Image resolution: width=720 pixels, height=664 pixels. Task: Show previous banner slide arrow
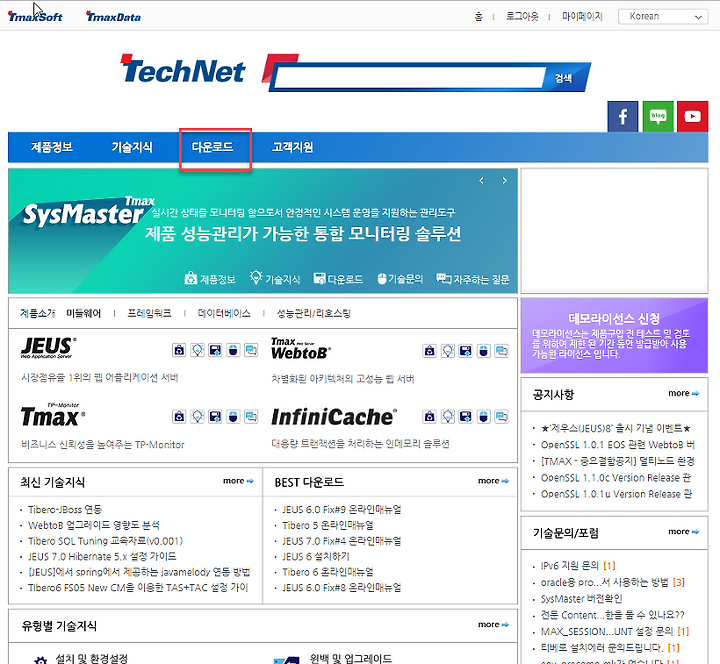(481, 180)
